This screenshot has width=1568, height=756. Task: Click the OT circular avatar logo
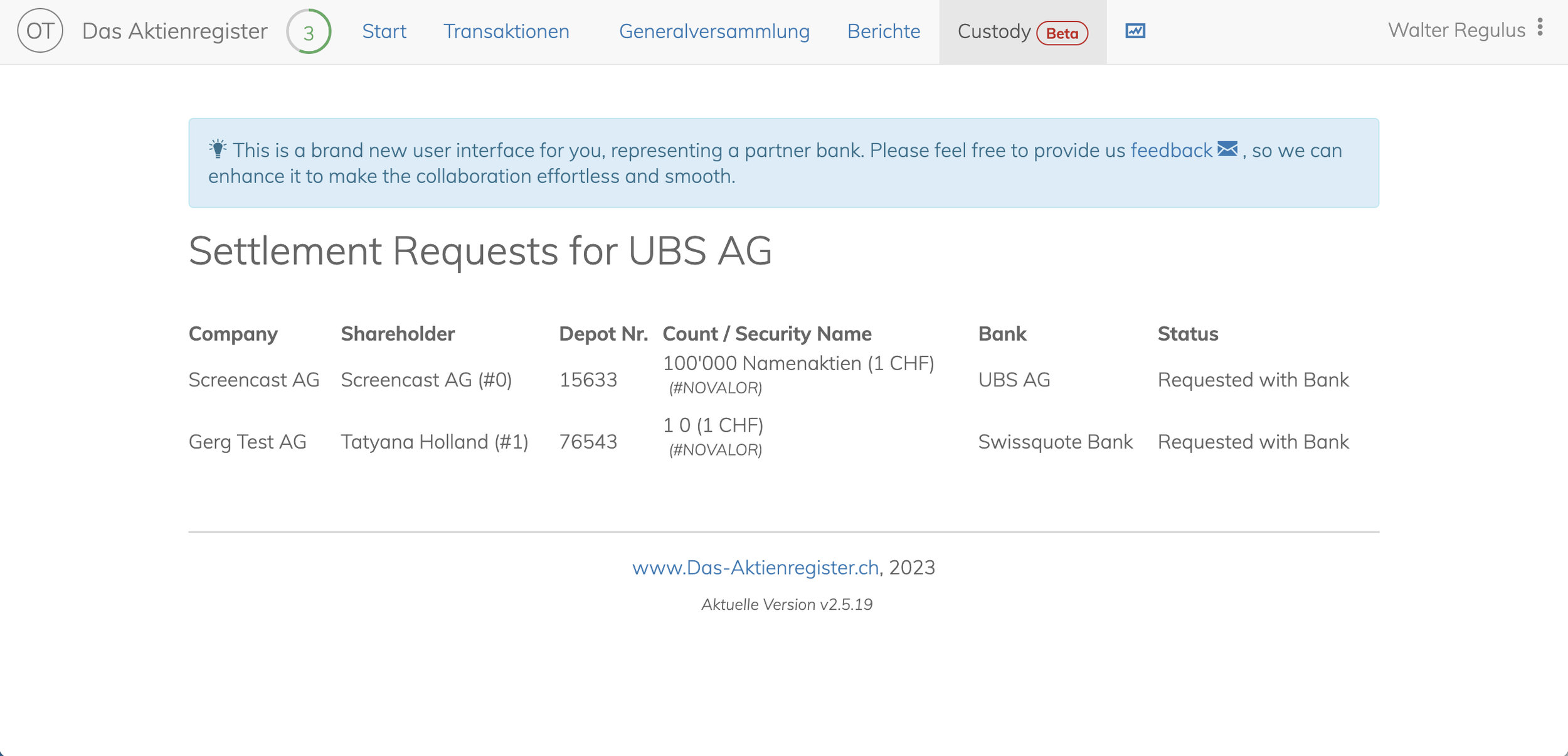pos(40,31)
